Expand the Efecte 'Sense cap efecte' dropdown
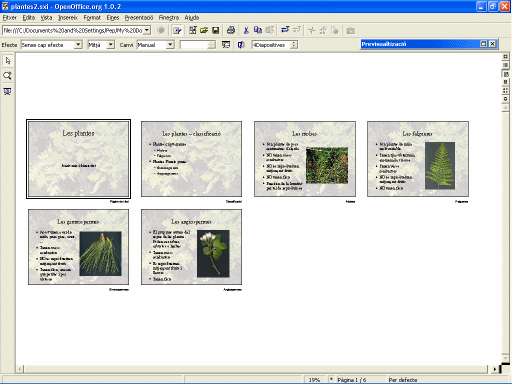Screen dimensions: 512x384 [78, 44]
